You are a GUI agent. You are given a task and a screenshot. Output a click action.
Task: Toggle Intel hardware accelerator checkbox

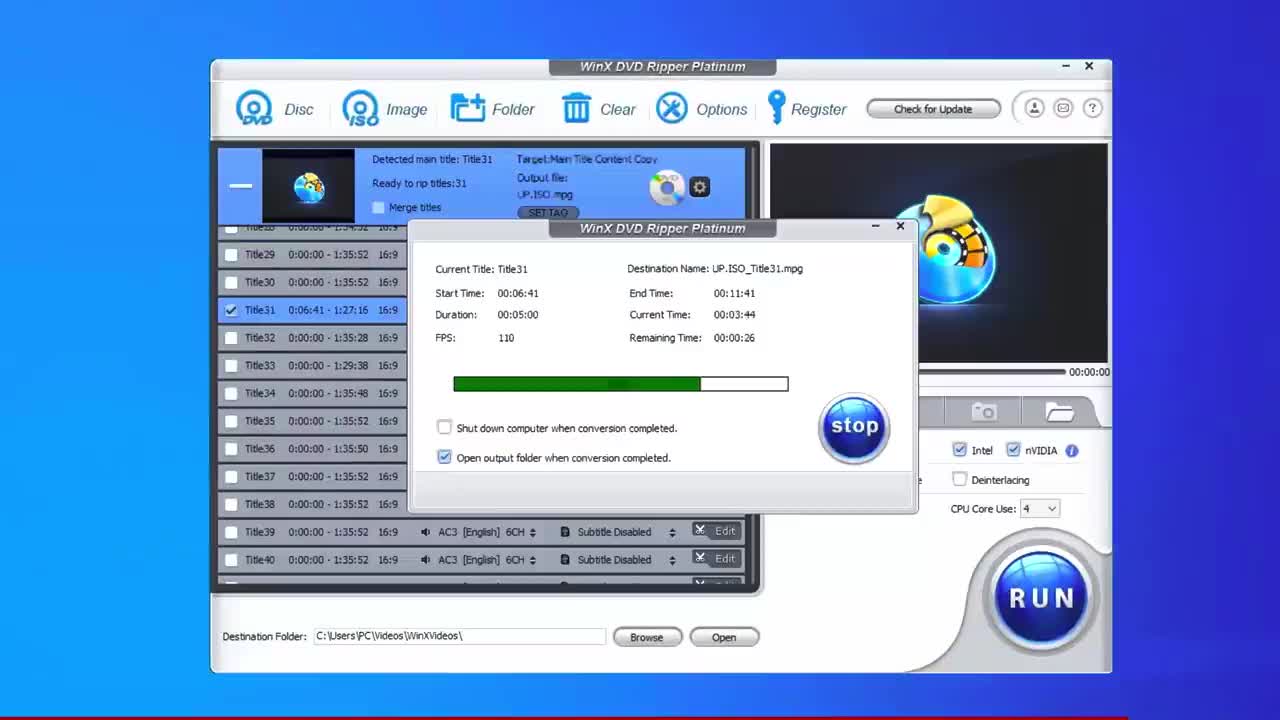960,450
